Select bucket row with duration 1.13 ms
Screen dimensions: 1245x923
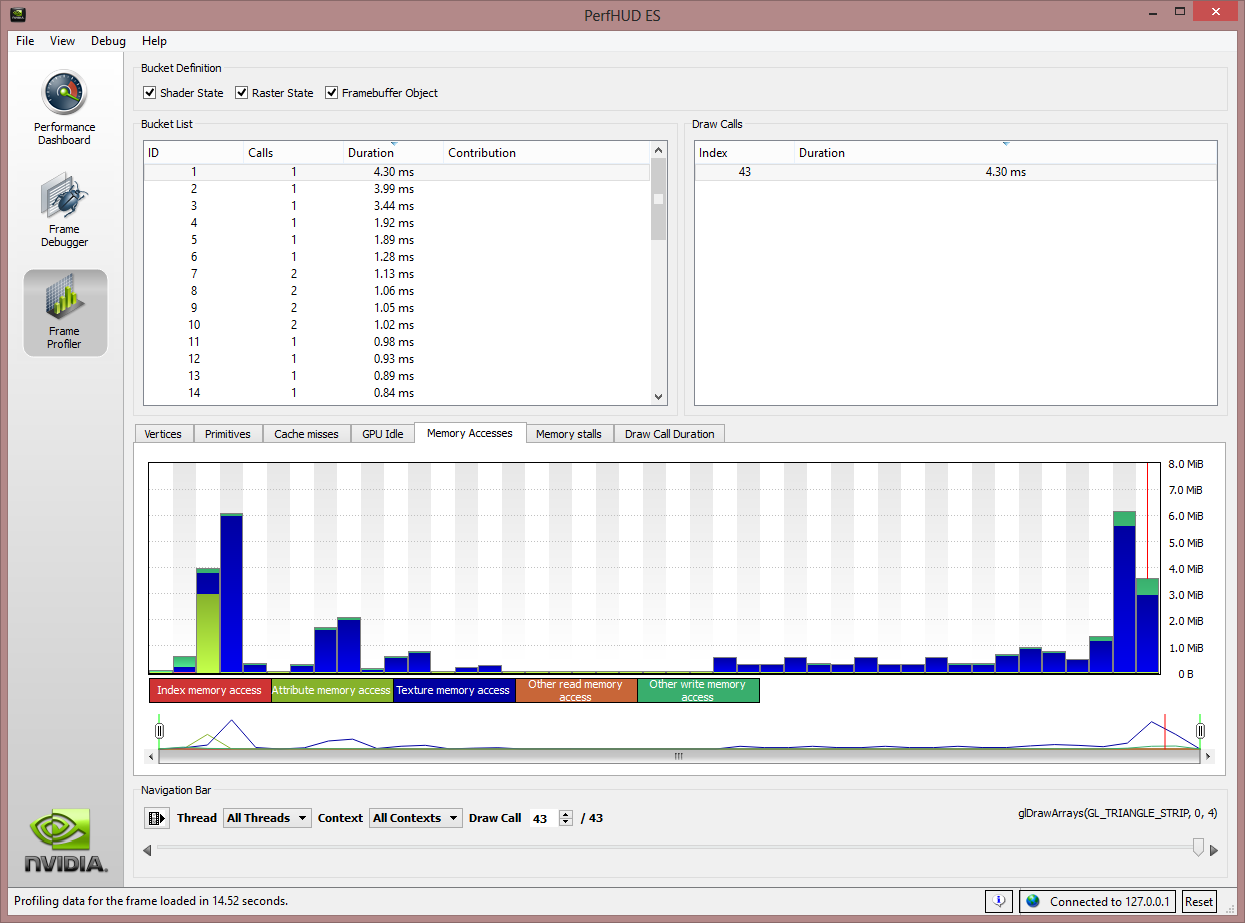coord(397,274)
